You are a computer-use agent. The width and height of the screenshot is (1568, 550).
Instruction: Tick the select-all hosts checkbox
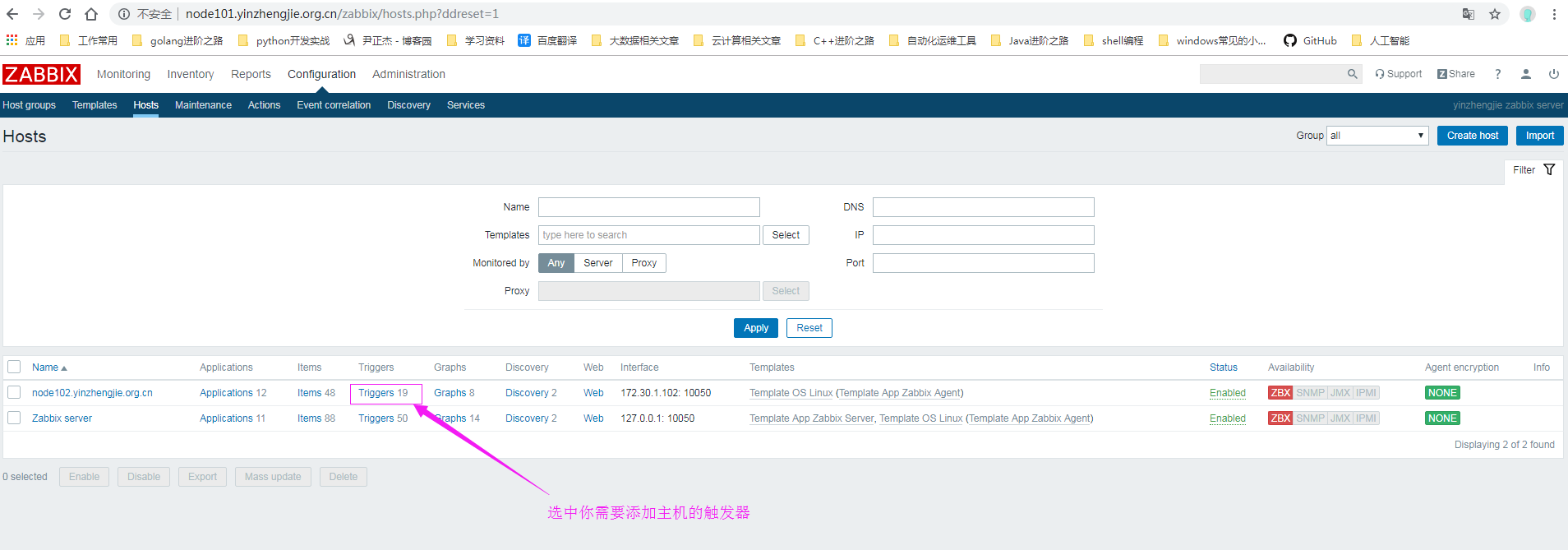(14, 367)
